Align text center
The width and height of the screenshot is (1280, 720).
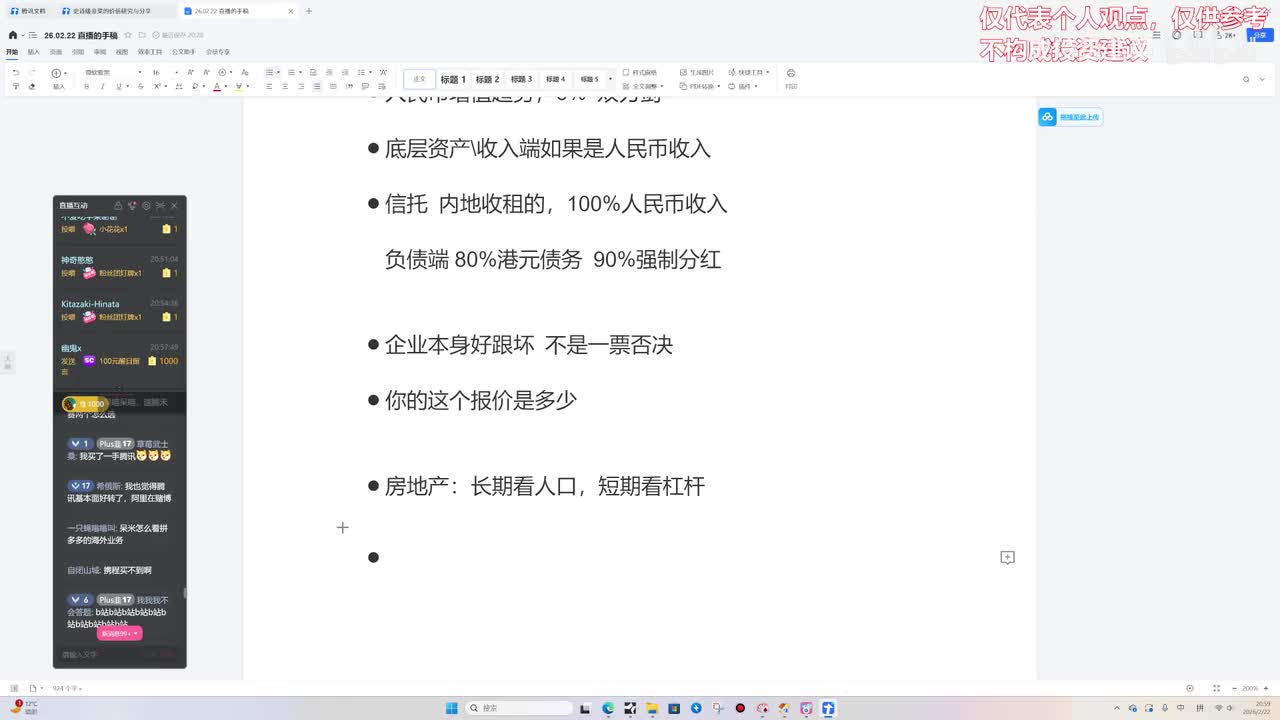(285, 86)
